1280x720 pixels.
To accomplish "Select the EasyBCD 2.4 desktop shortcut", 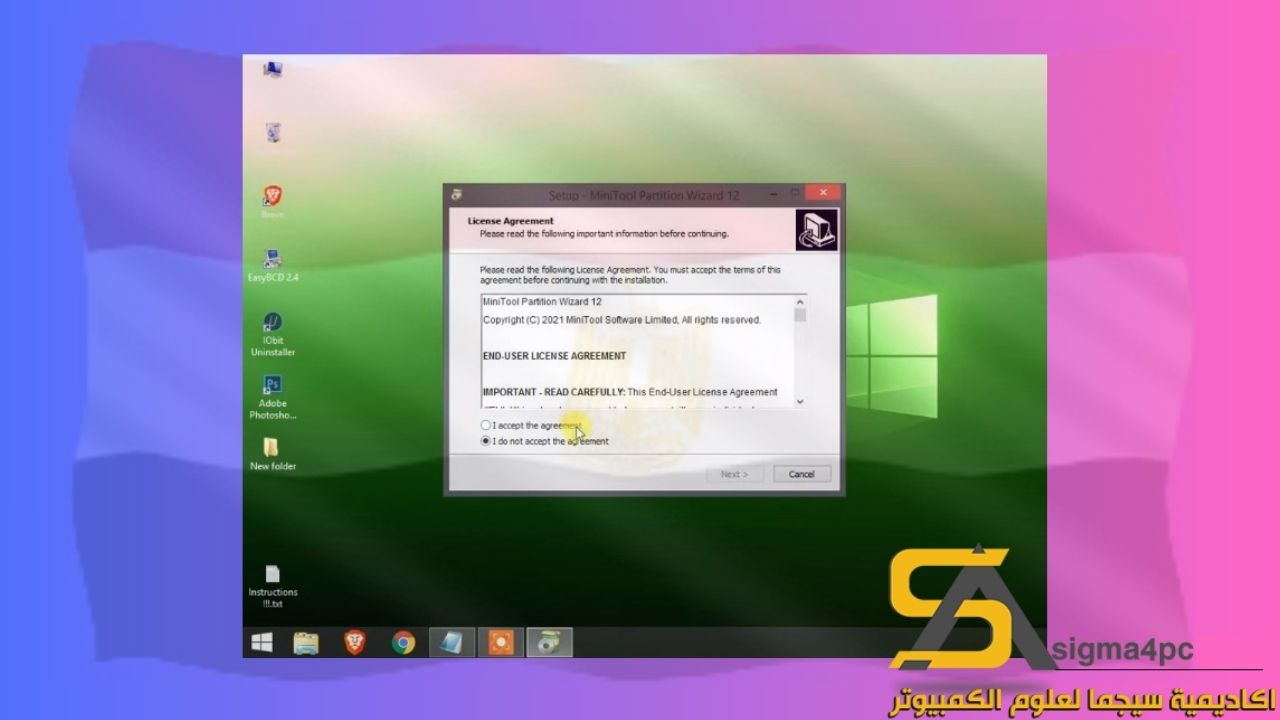I will [x=272, y=265].
